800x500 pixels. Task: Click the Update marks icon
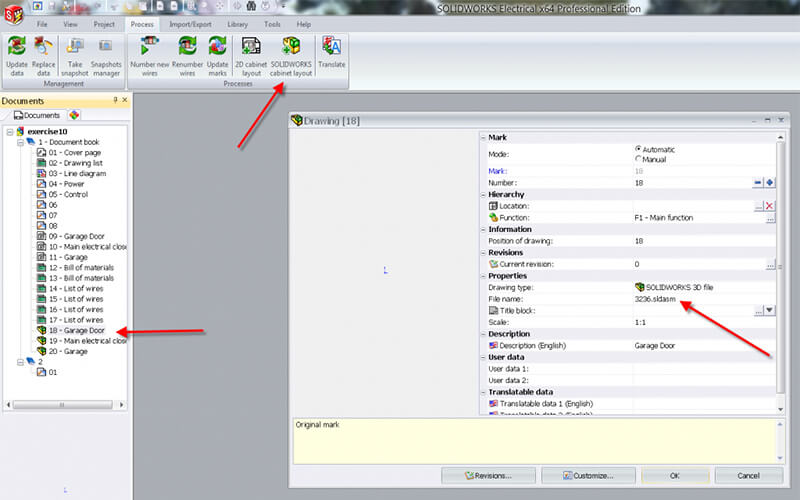(x=217, y=56)
